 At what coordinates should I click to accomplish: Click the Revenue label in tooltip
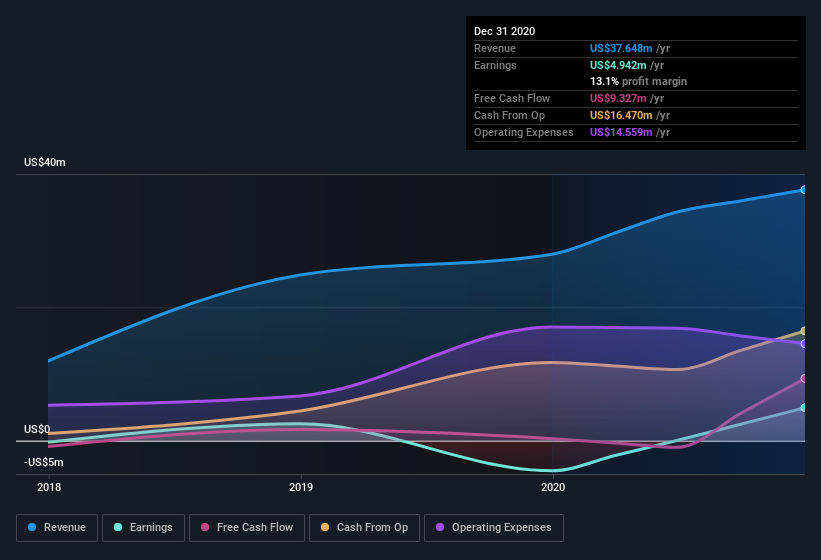(495, 48)
